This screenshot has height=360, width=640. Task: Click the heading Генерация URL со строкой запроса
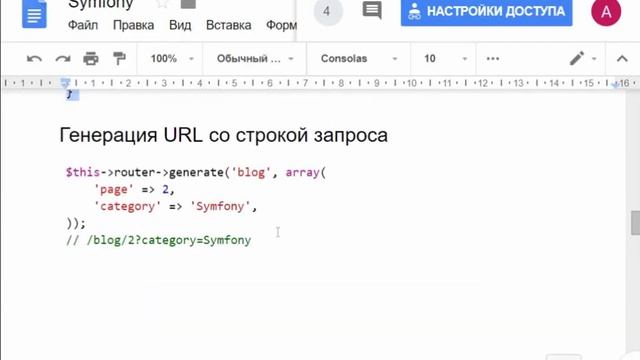coord(224,135)
